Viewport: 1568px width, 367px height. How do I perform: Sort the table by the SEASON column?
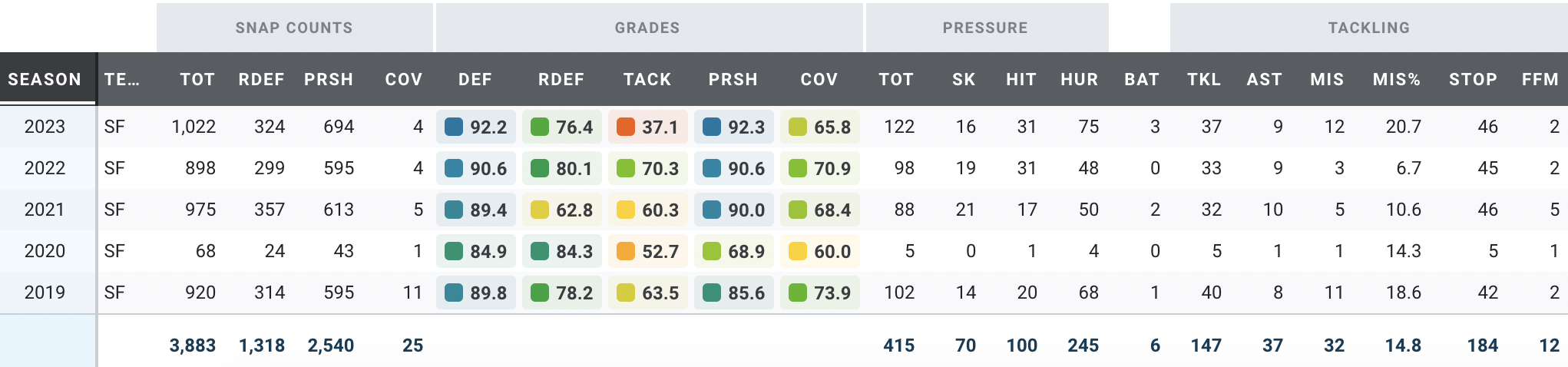click(45, 79)
